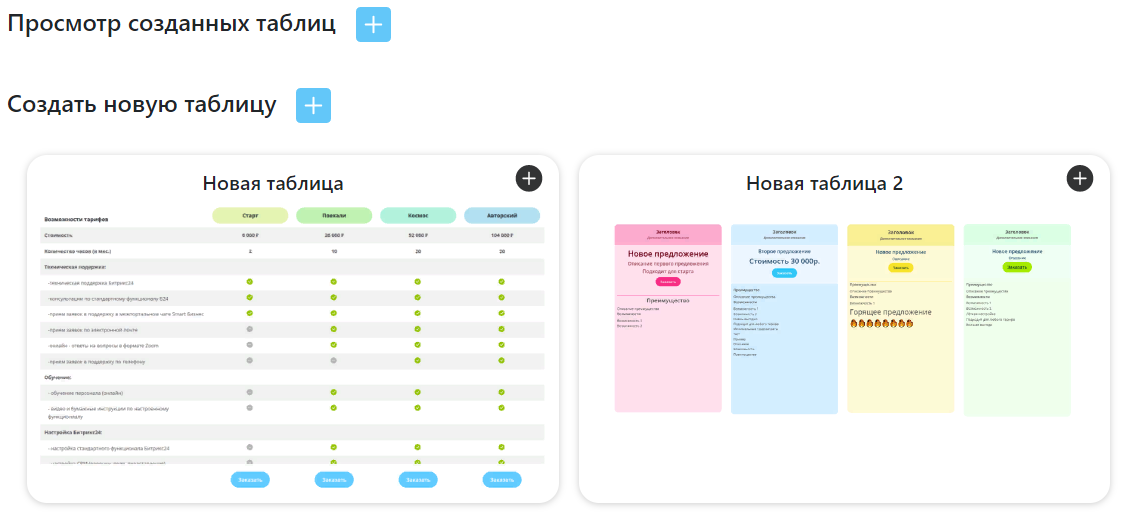The width and height of the screenshot is (1123, 527).
Task: Click Стоимость 30 000р. text in blue card
Action: [x=784, y=261]
